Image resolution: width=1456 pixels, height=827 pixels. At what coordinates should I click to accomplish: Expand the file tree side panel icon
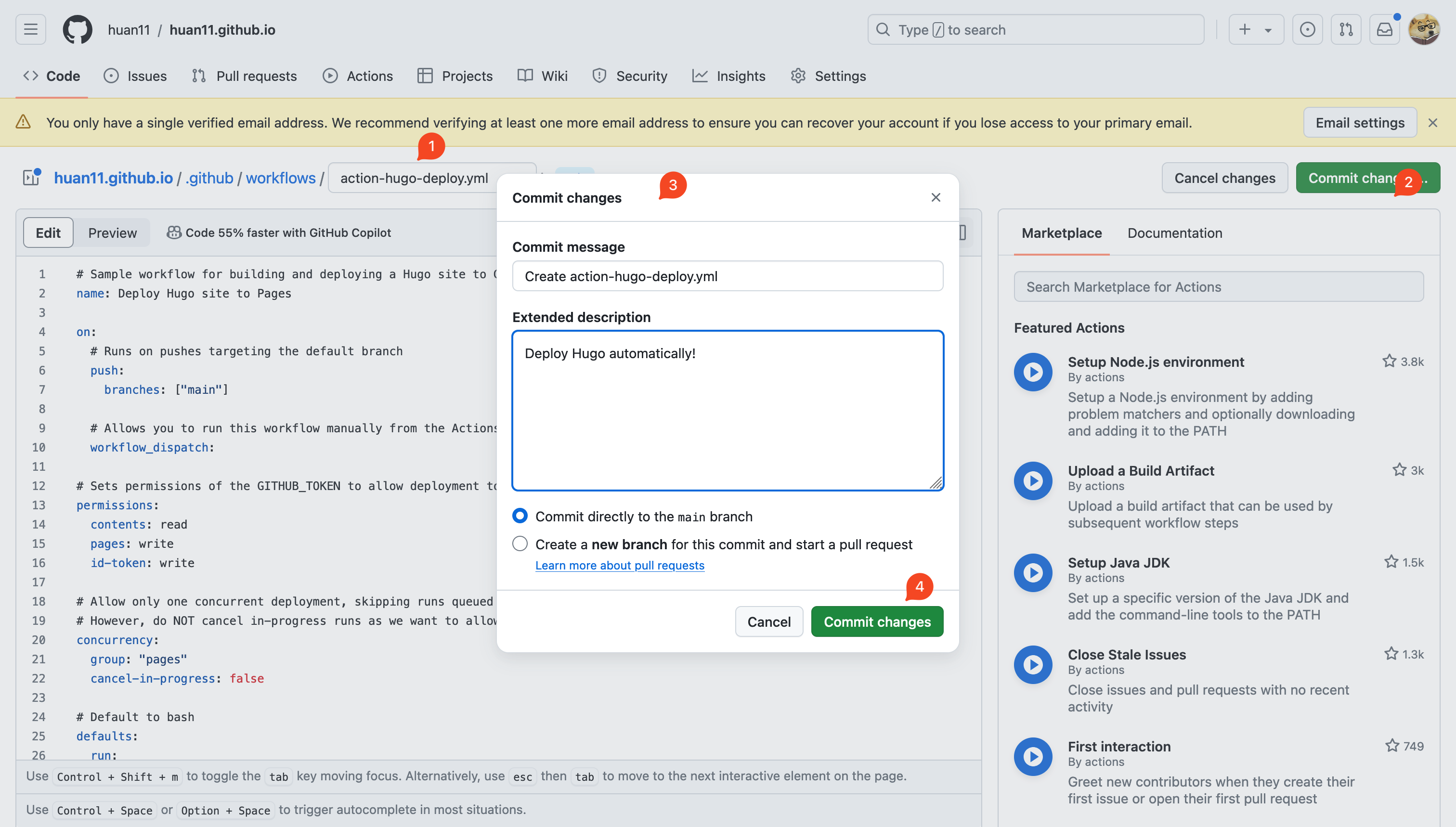[31, 178]
